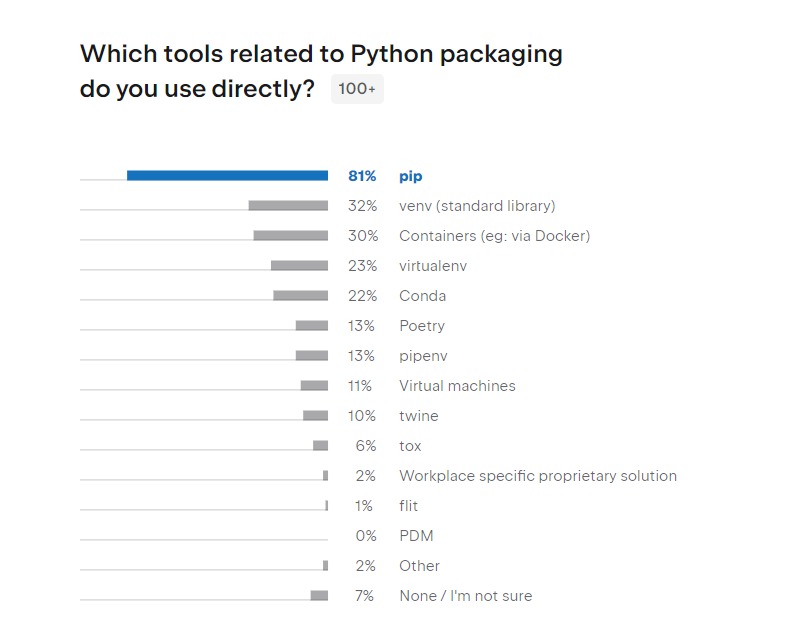Select the pip label
787x639 pixels.
point(410,176)
